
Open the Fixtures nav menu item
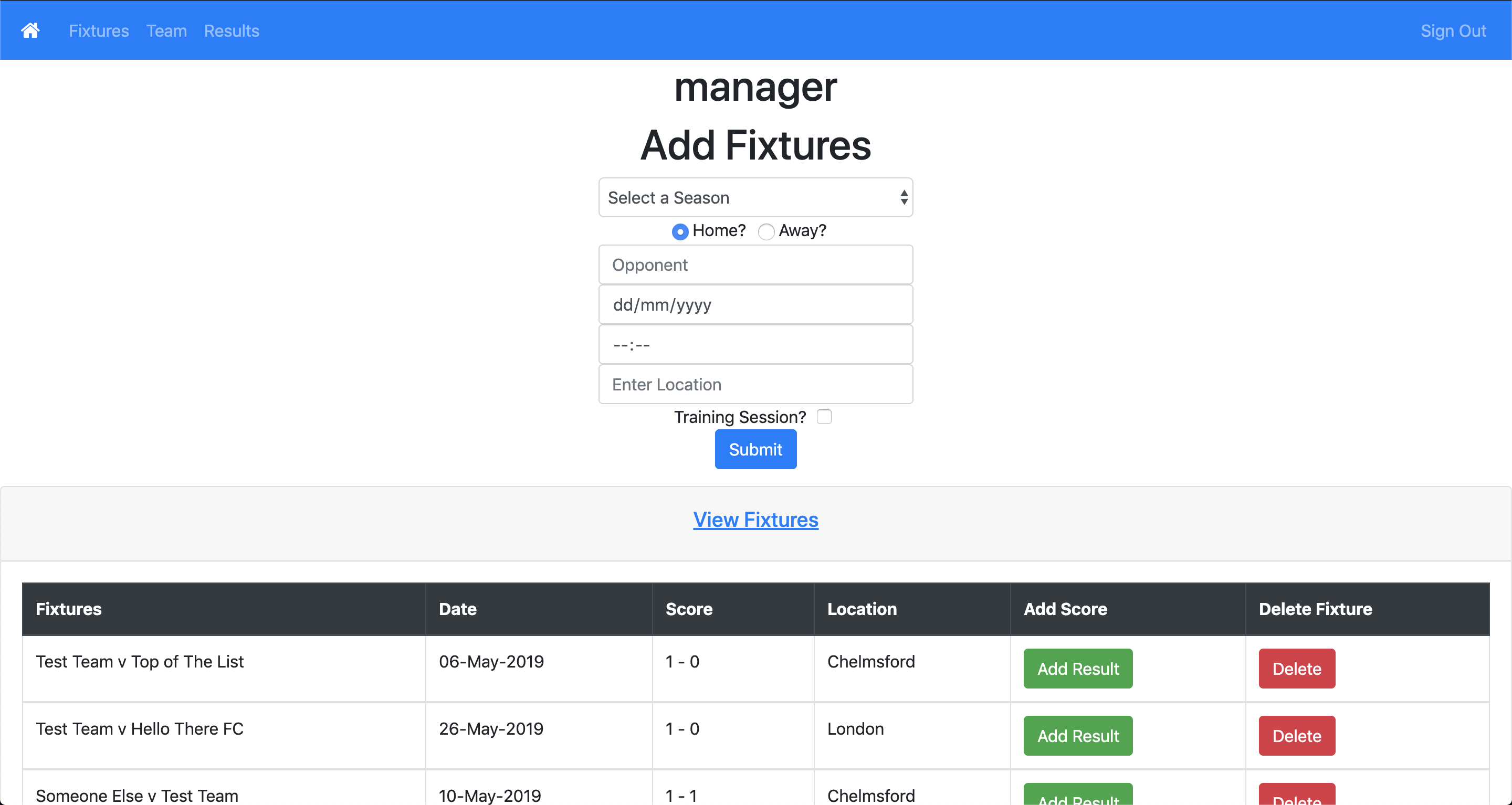(x=99, y=30)
